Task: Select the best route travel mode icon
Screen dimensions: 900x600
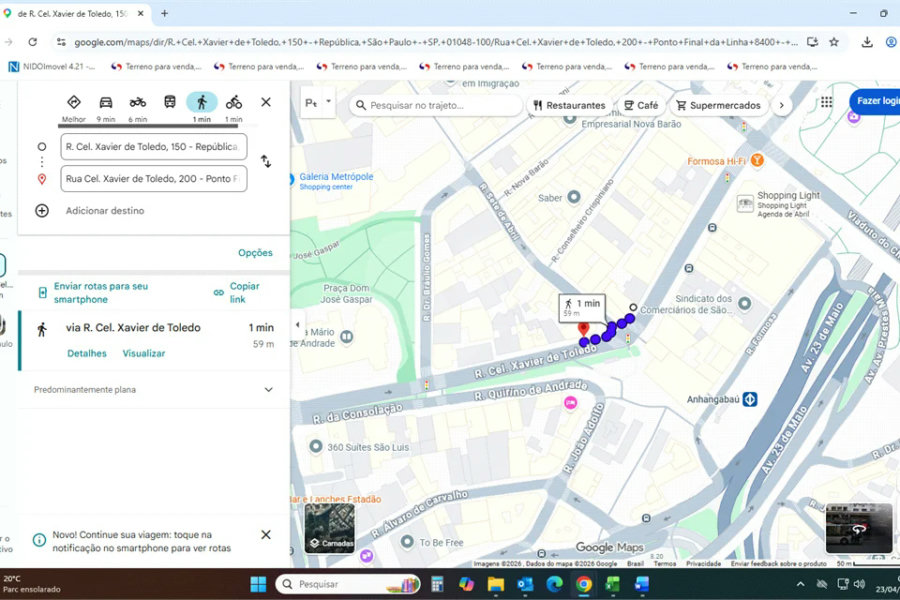Action: (x=73, y=102)
